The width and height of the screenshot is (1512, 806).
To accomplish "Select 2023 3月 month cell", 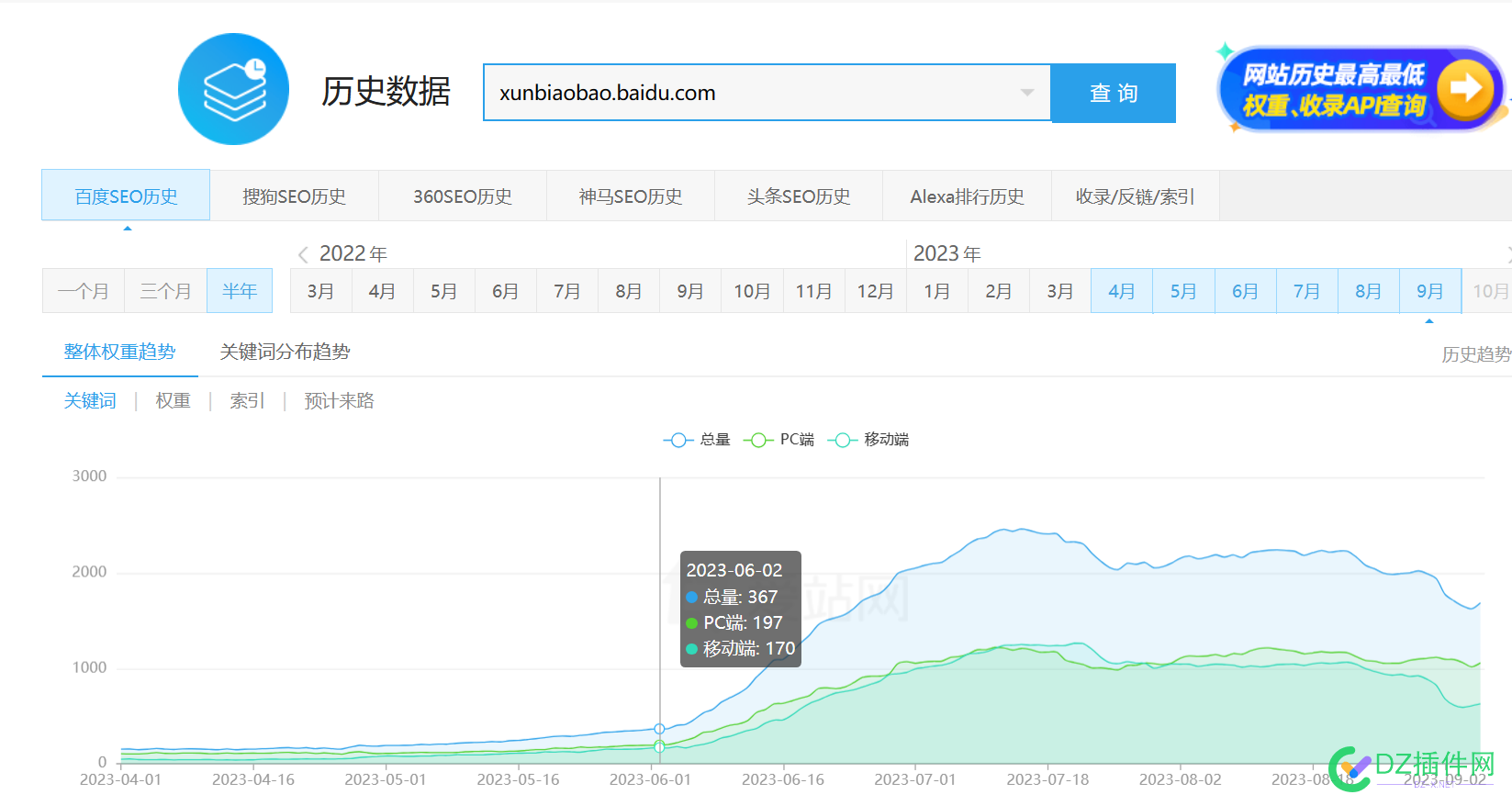I will coord(1059,291).
